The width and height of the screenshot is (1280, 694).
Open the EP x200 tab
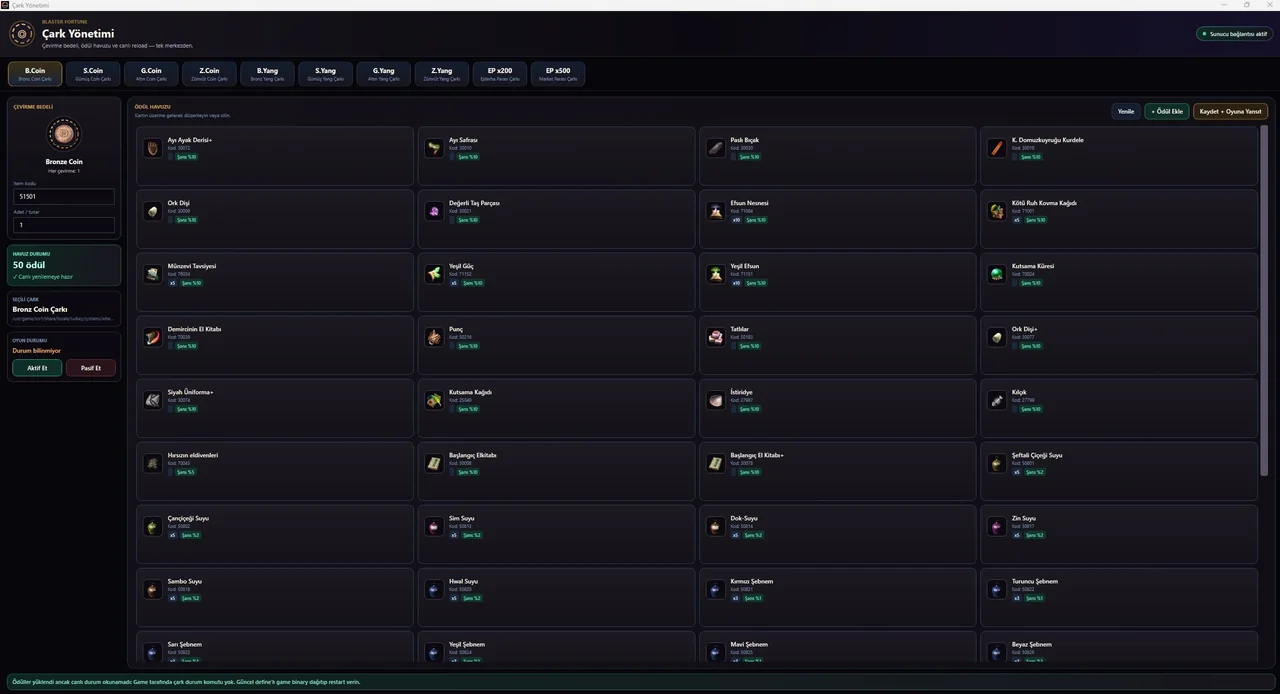[500, 74]
